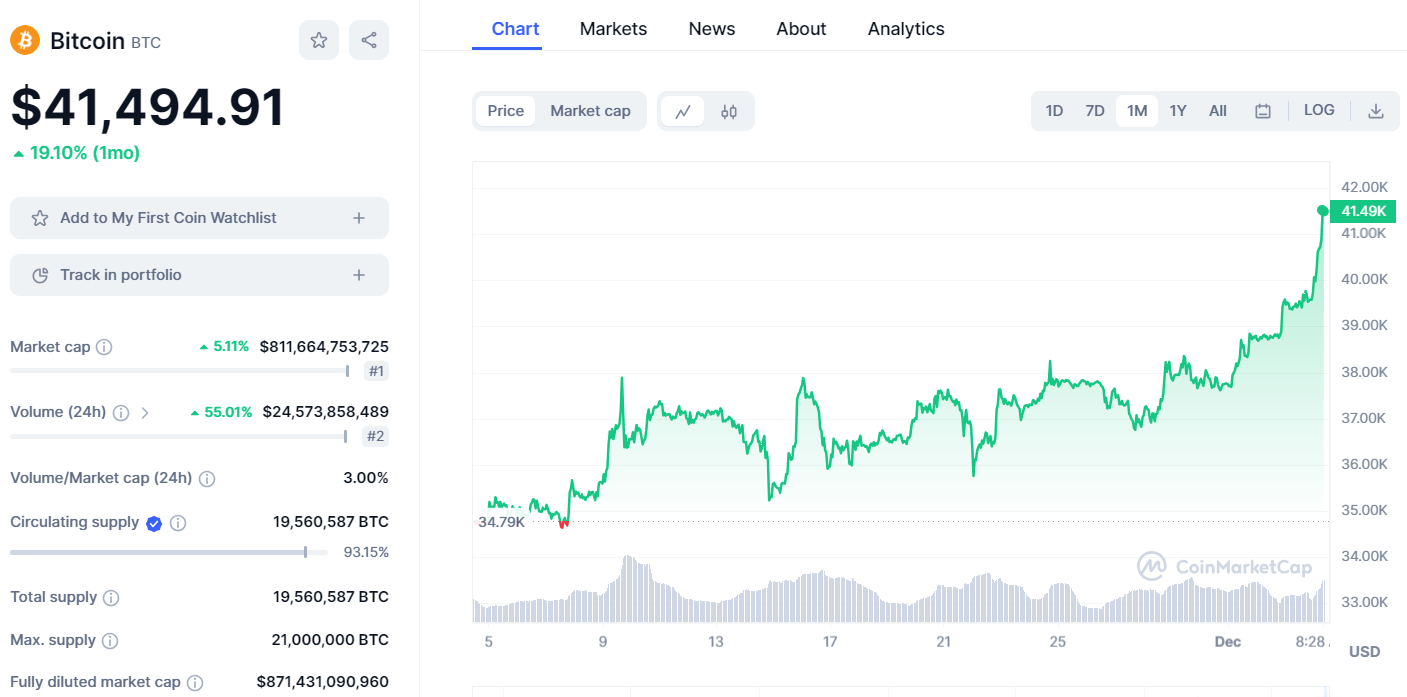The height and width of the screenshot is (697, 1407).
Task: Click the circulating supply 93.15% bar
Action: click(169, 552)
